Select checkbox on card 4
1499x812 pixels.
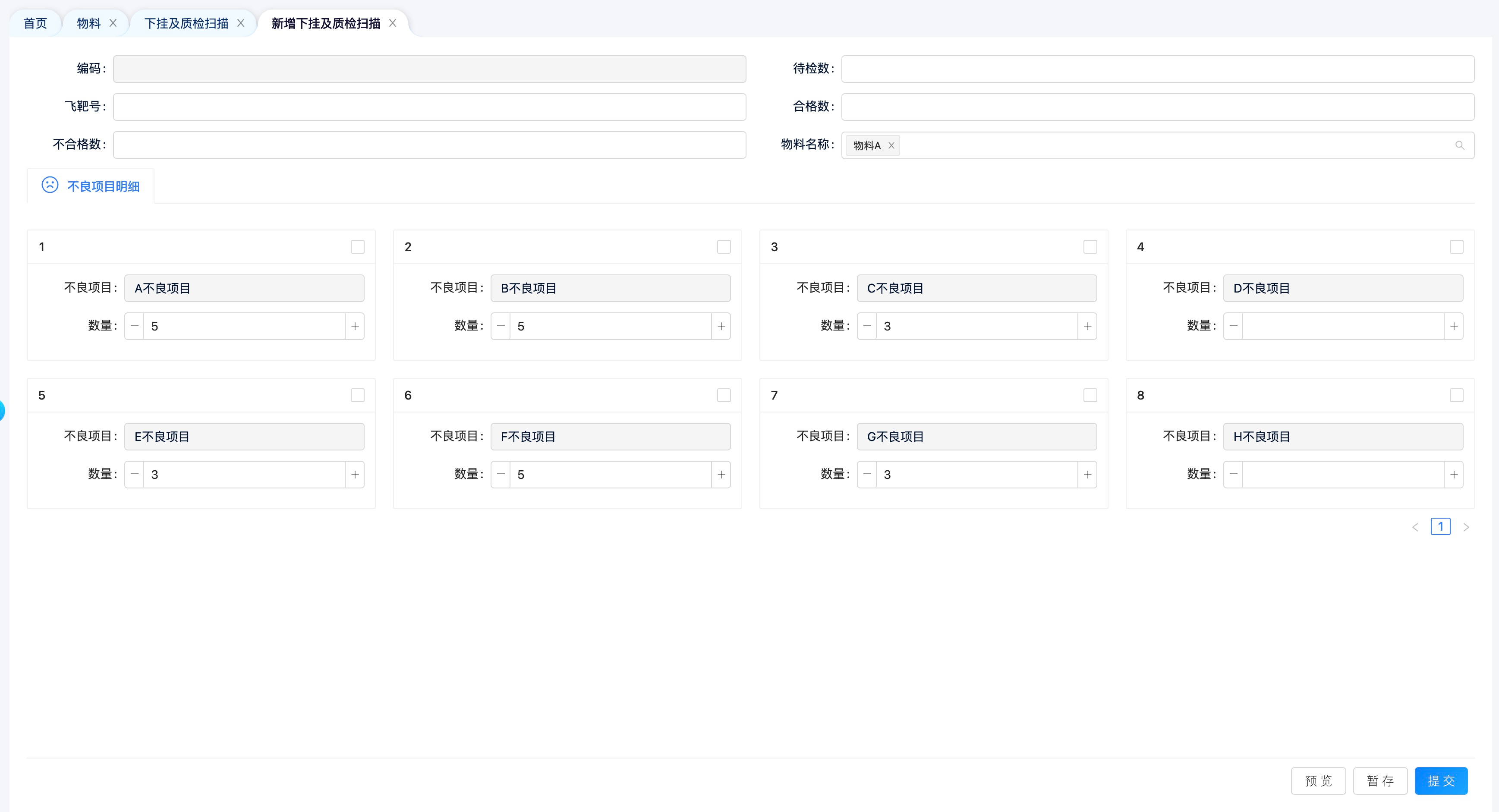(x=1456, y=247)
